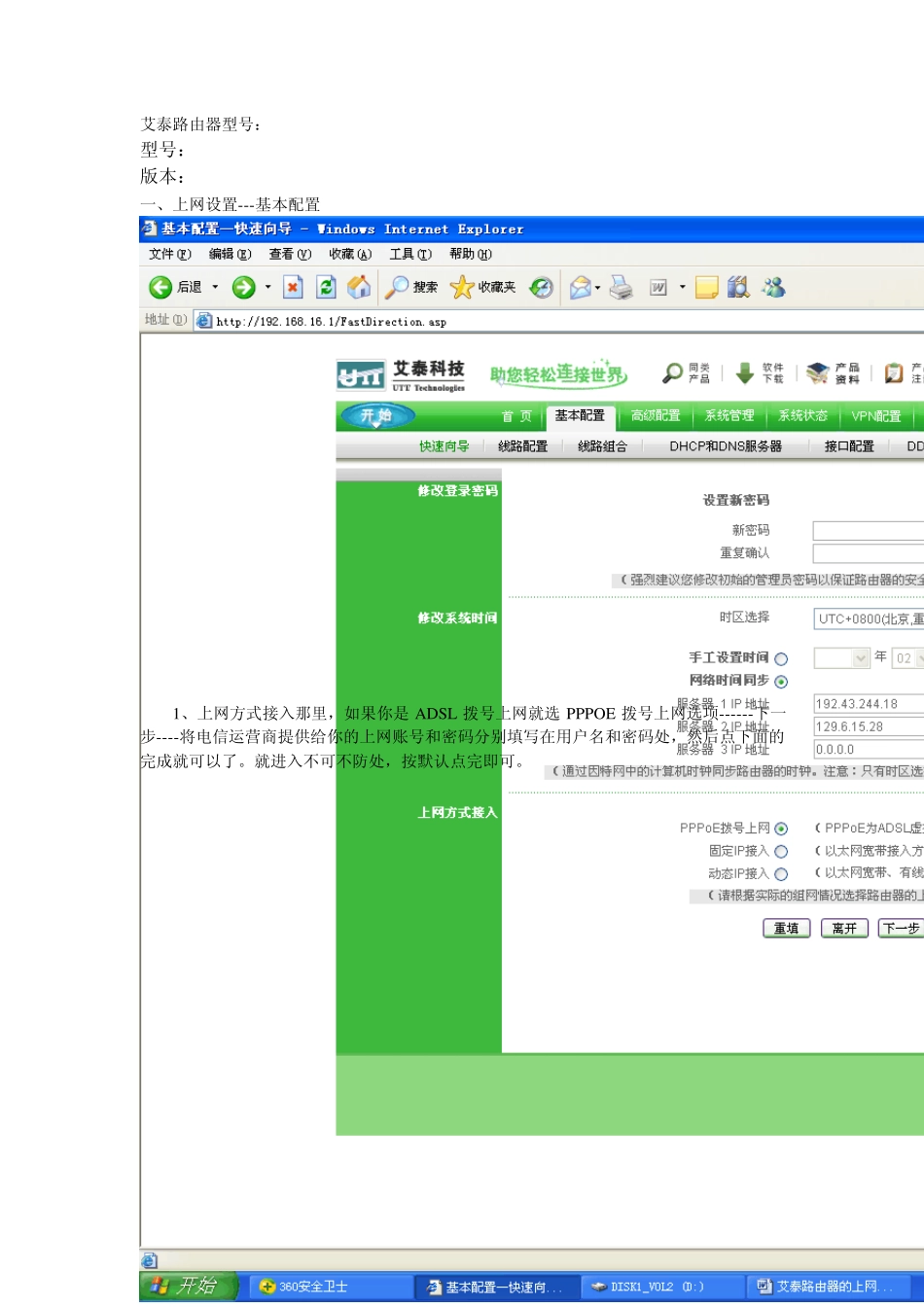924x1307 pixels.
Task: Click the 下一步 next button
Action: pos(901,929)
